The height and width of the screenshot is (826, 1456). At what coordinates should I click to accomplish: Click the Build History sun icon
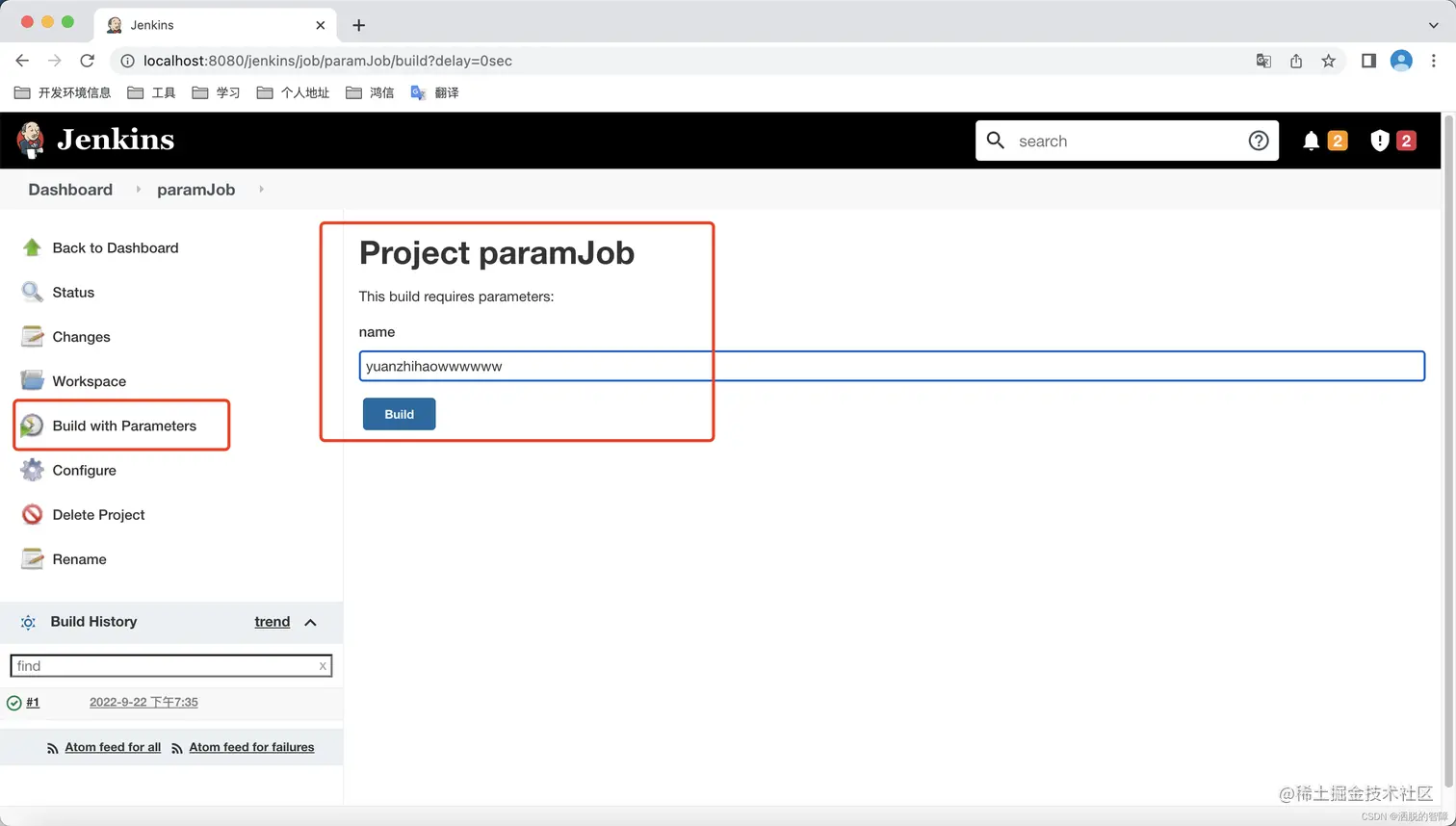(28, 622)
